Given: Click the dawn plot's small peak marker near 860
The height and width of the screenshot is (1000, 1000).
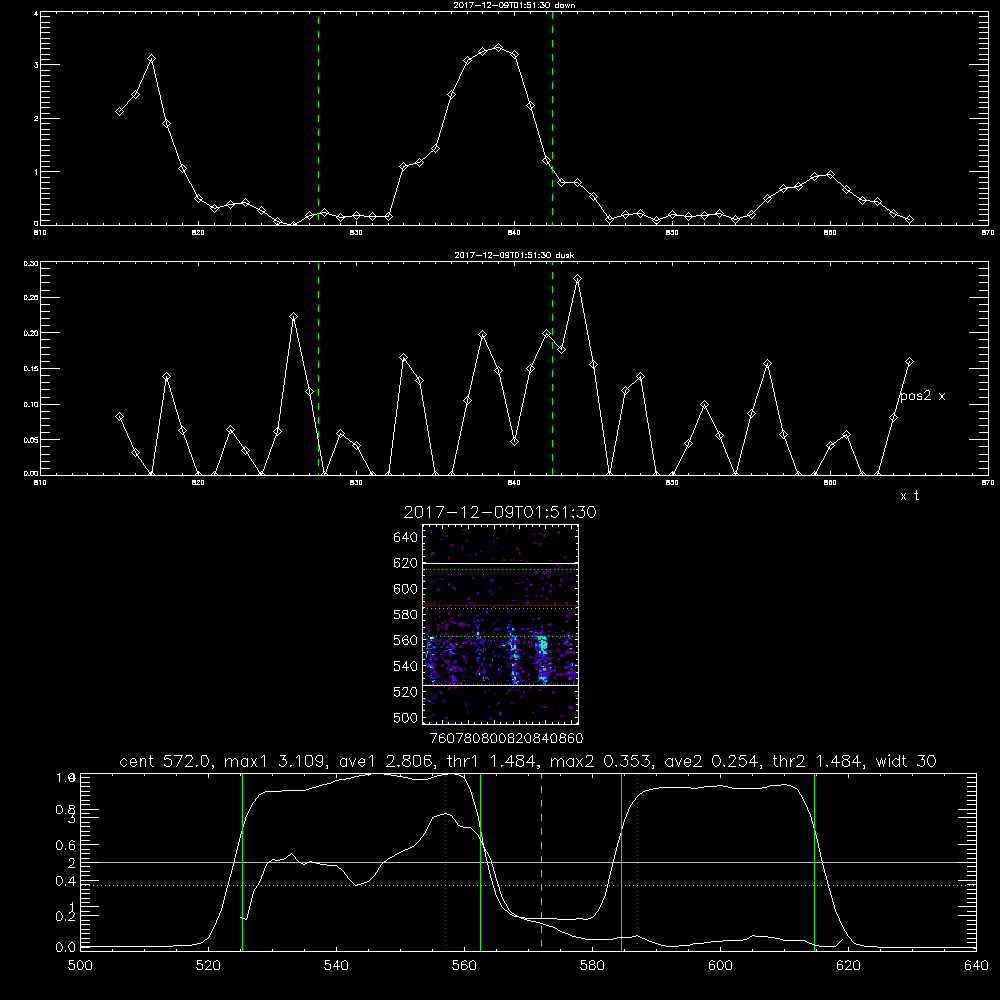Looking at the screenshot, I should click(830, 174).
